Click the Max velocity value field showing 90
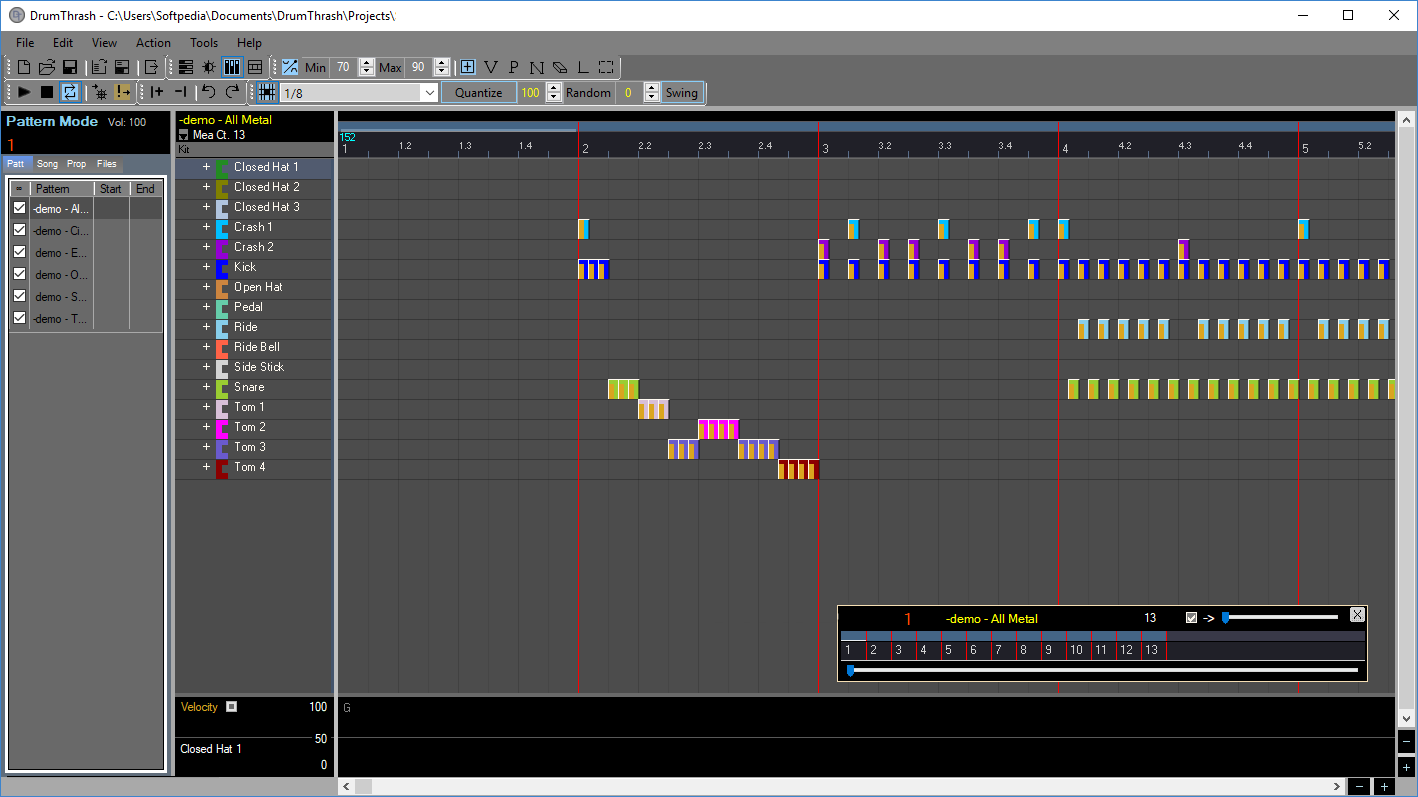1418x797 pixels. [x=418, y=67]
